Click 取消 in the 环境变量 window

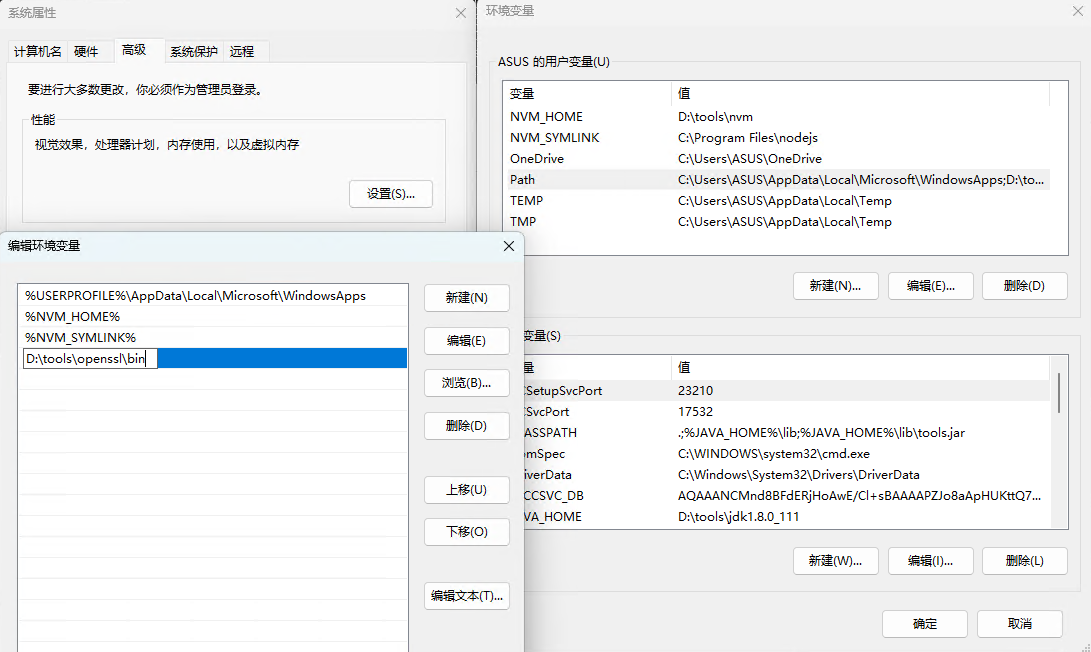click(x=1020, y=624)
